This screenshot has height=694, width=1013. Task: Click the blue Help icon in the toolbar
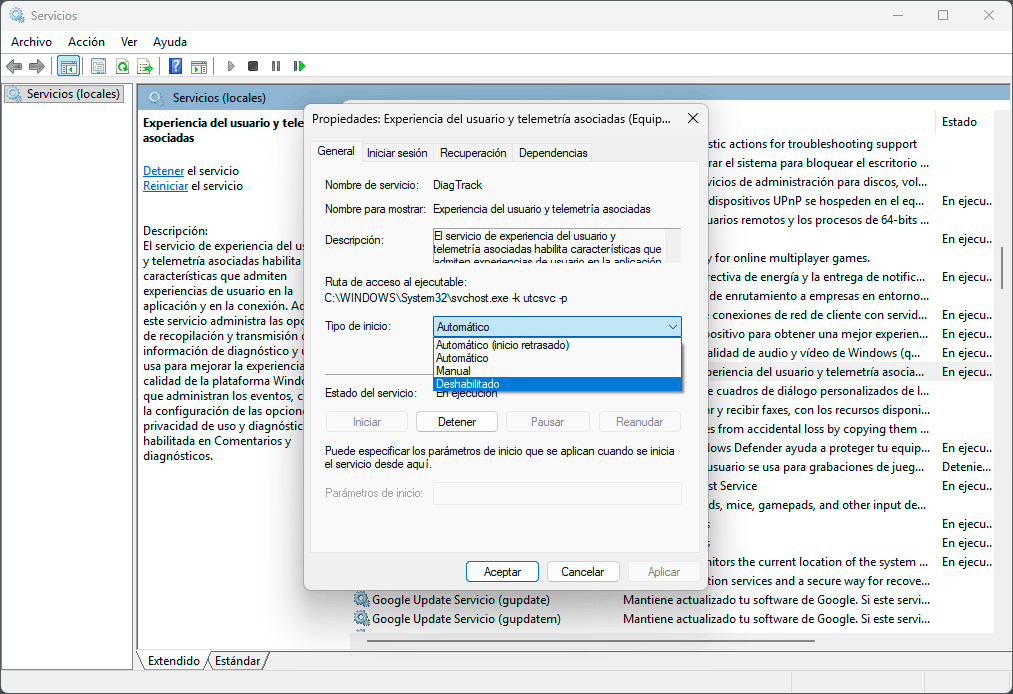pyautogui.click(x=175, y=66)
